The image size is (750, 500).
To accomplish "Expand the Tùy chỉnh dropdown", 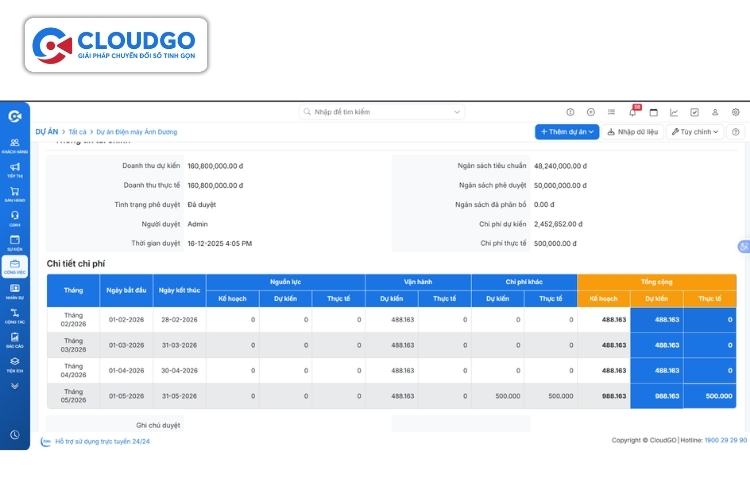I will pos(695,131).
